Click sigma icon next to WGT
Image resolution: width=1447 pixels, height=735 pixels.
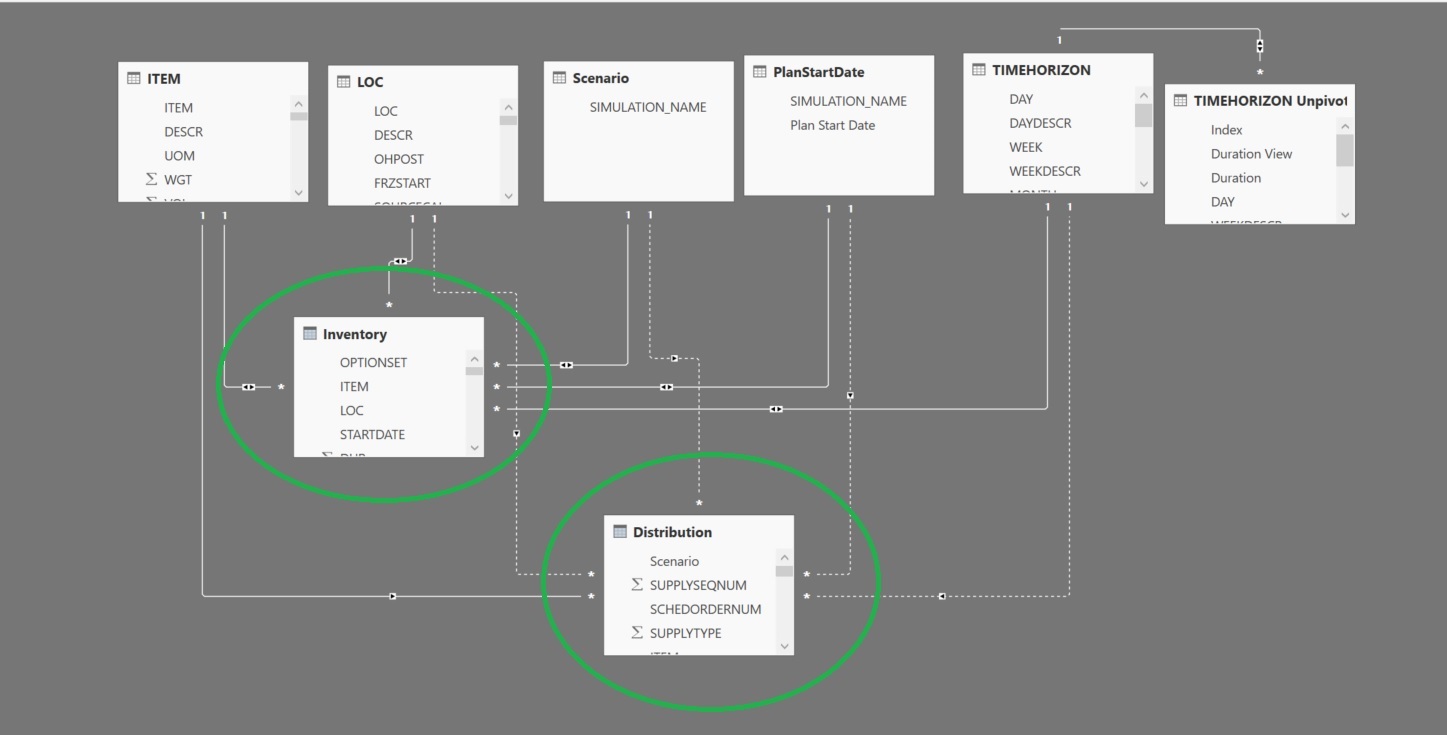pos(152,179)
